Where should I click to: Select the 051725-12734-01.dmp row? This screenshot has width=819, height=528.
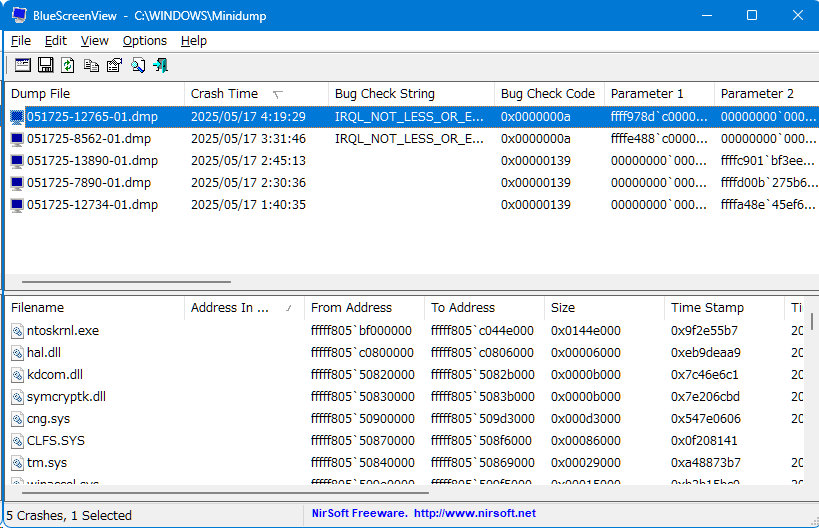click(412, 205)
